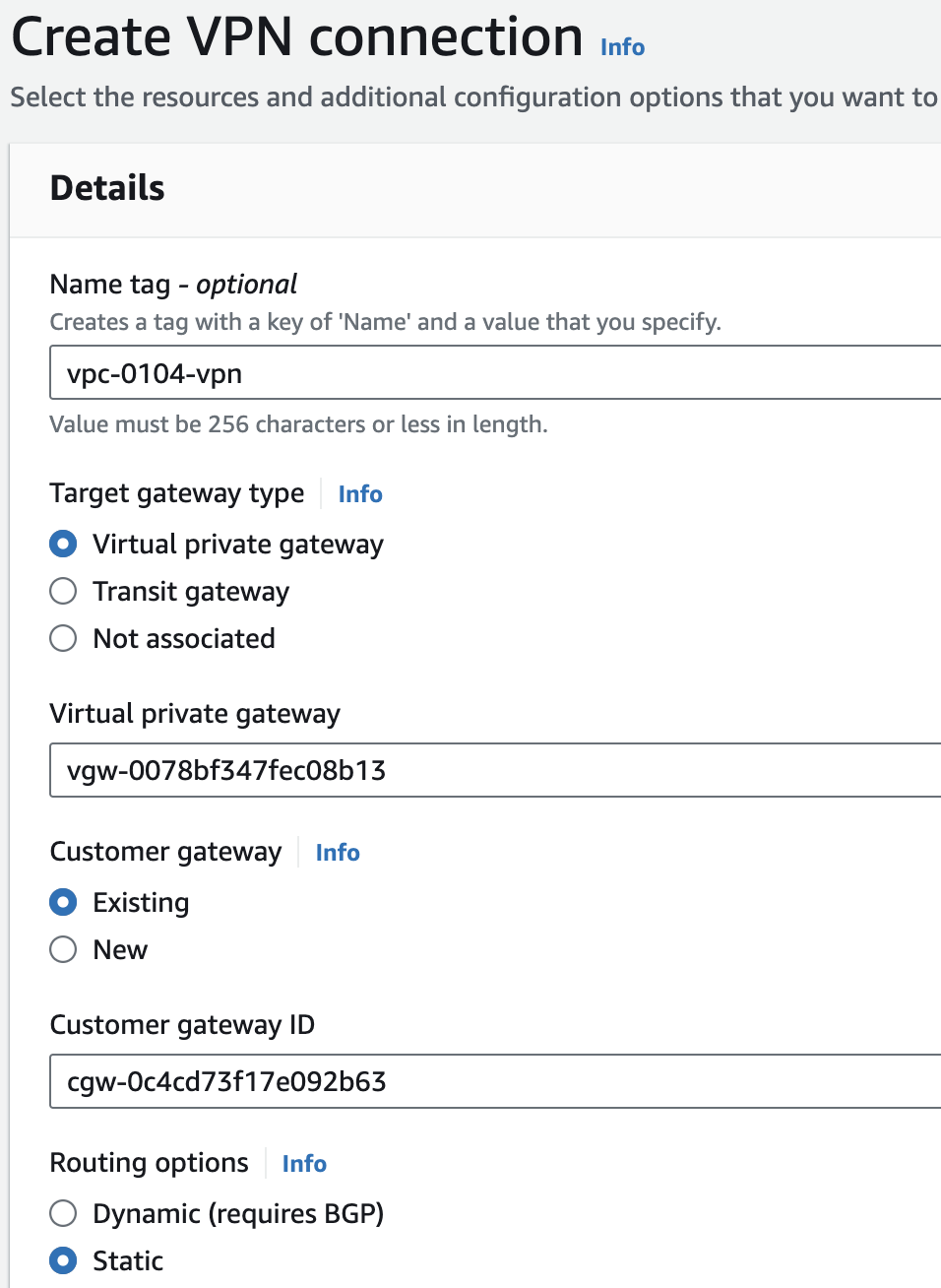Click the Details section heading
The width and height of the screenshot is (941, 1288).
(107, 188)
